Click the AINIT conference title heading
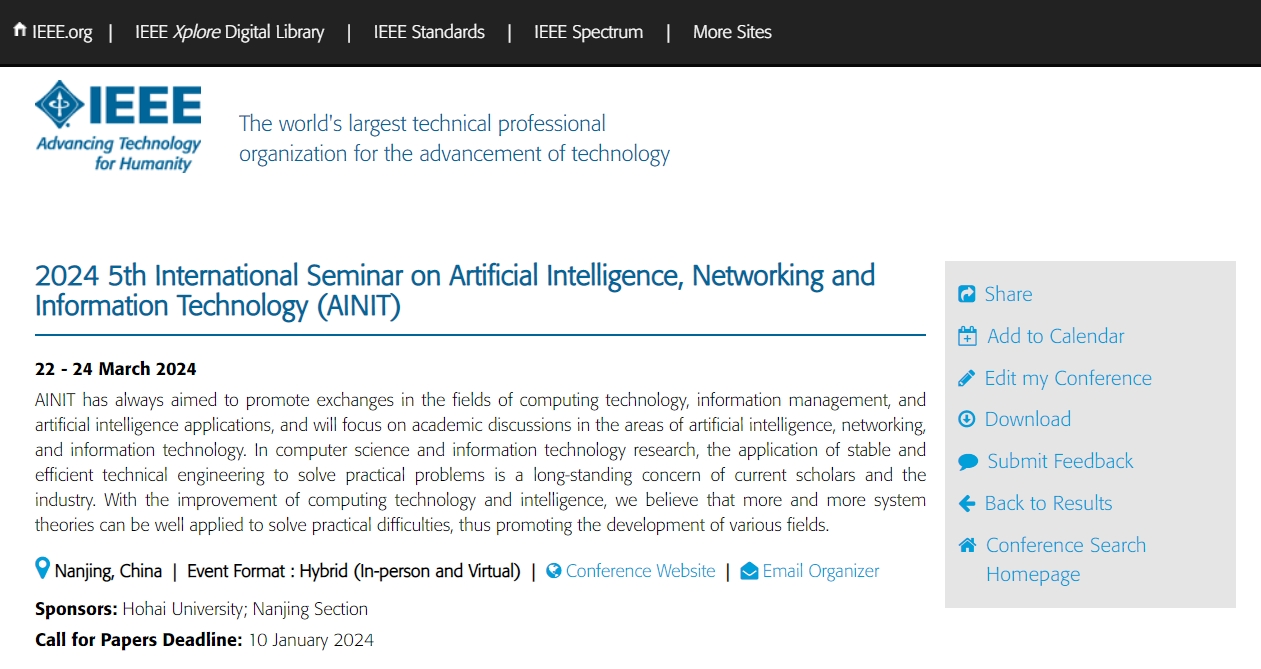 click(x=455, y=290)
